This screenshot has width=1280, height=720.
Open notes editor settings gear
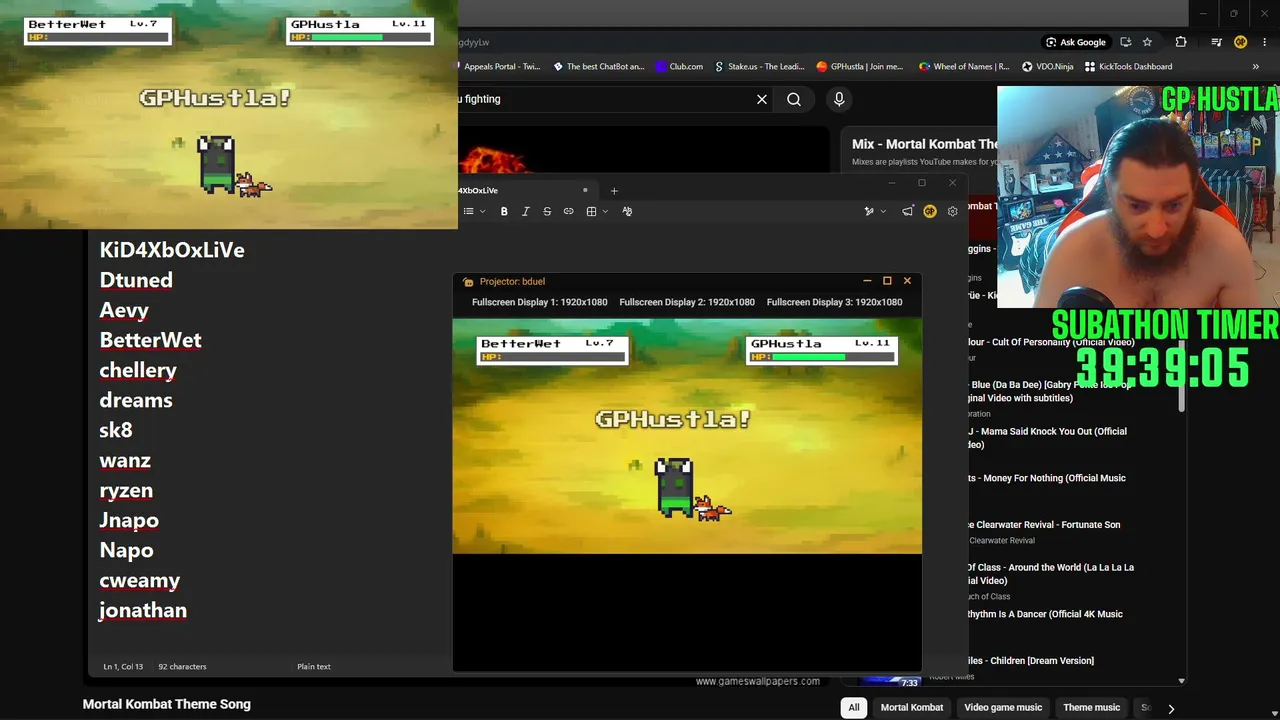pyautogui.click(x=952, y=211)
